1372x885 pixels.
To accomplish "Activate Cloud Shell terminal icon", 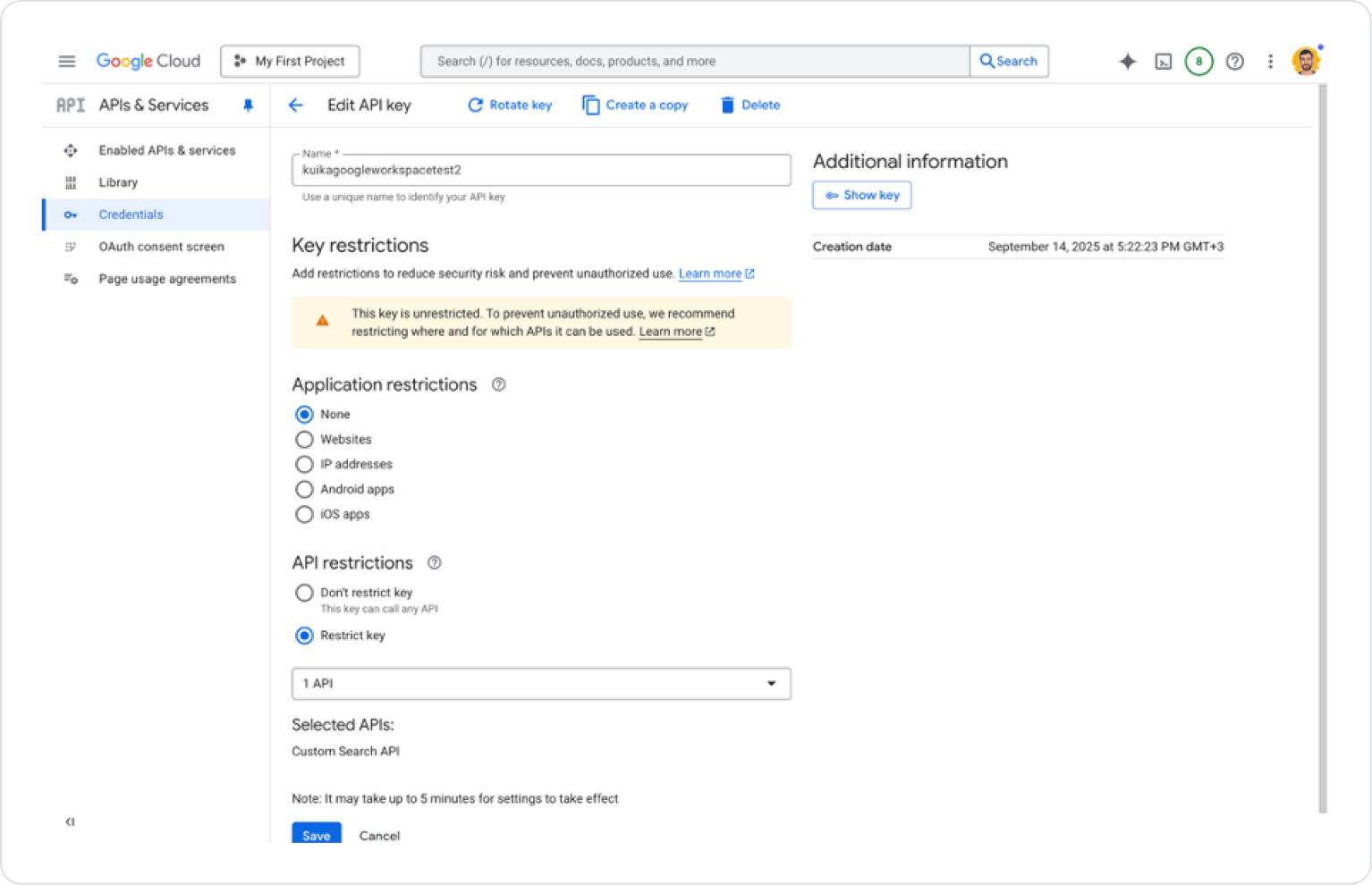I will (1164, 62).
